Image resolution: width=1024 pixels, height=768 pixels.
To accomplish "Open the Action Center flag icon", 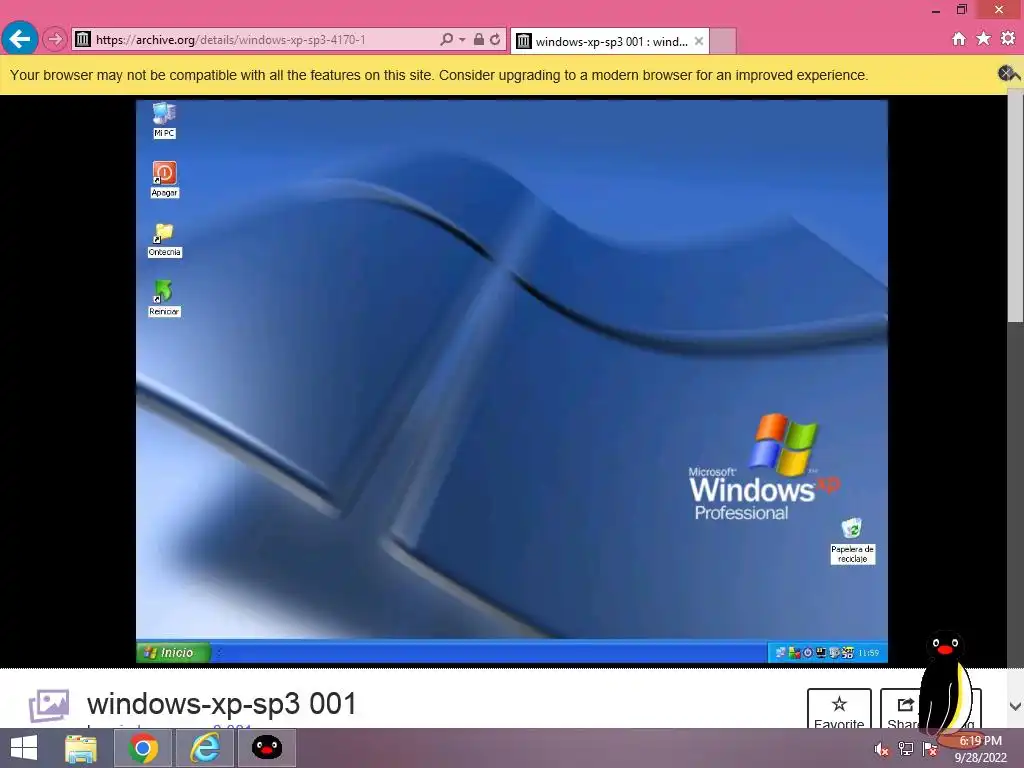I will point(930,749).
